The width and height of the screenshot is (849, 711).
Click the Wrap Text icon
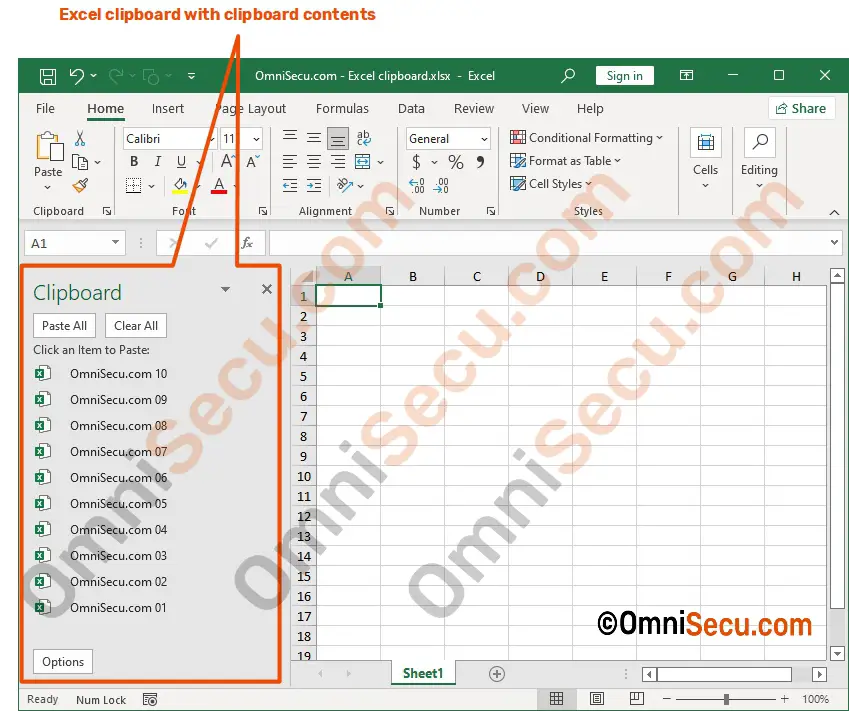click(x=363, y=139)
